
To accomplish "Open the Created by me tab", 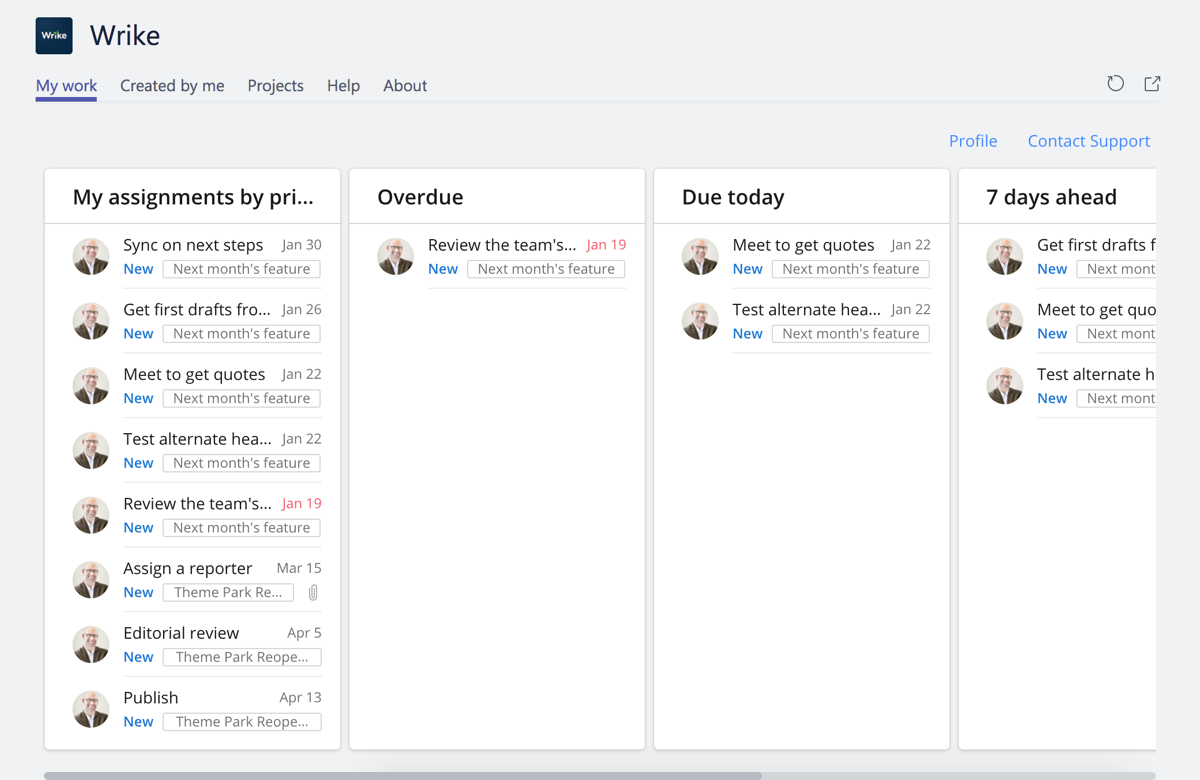I will [172, 86].
